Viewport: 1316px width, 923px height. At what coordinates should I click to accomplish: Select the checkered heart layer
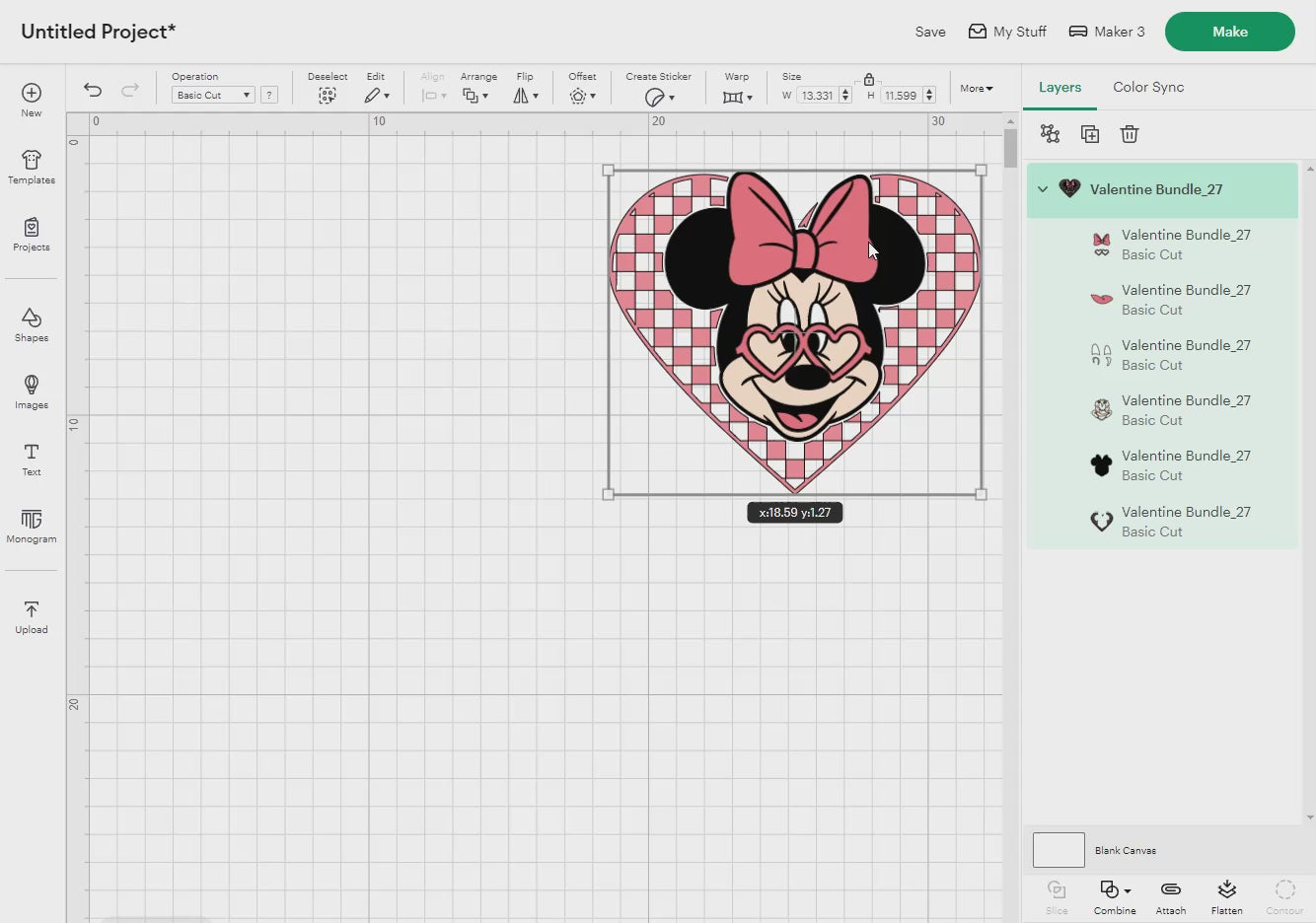click(1162, 522)
